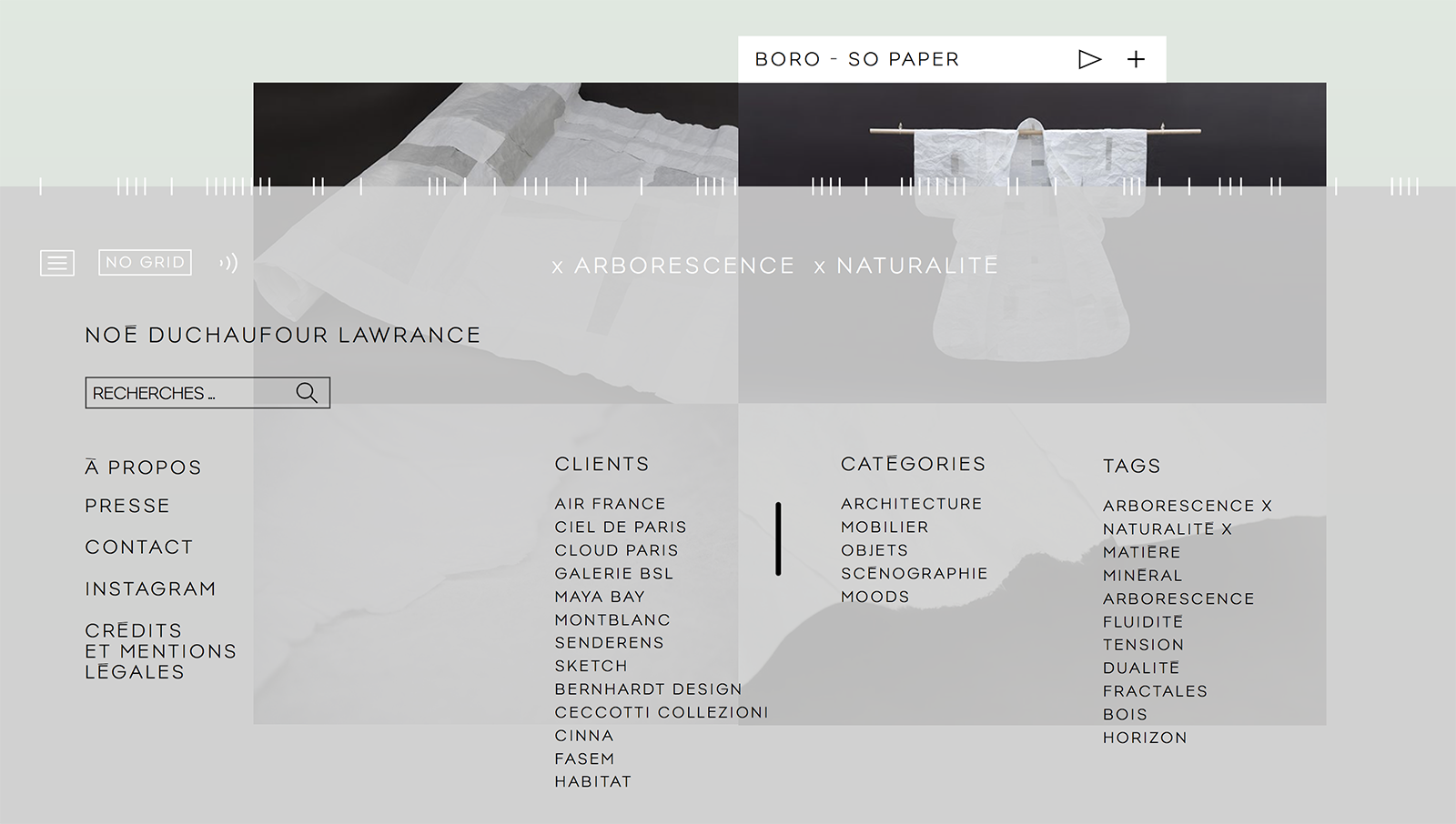
Task: Select client SENDERENS
Action: tap(609, 642)
